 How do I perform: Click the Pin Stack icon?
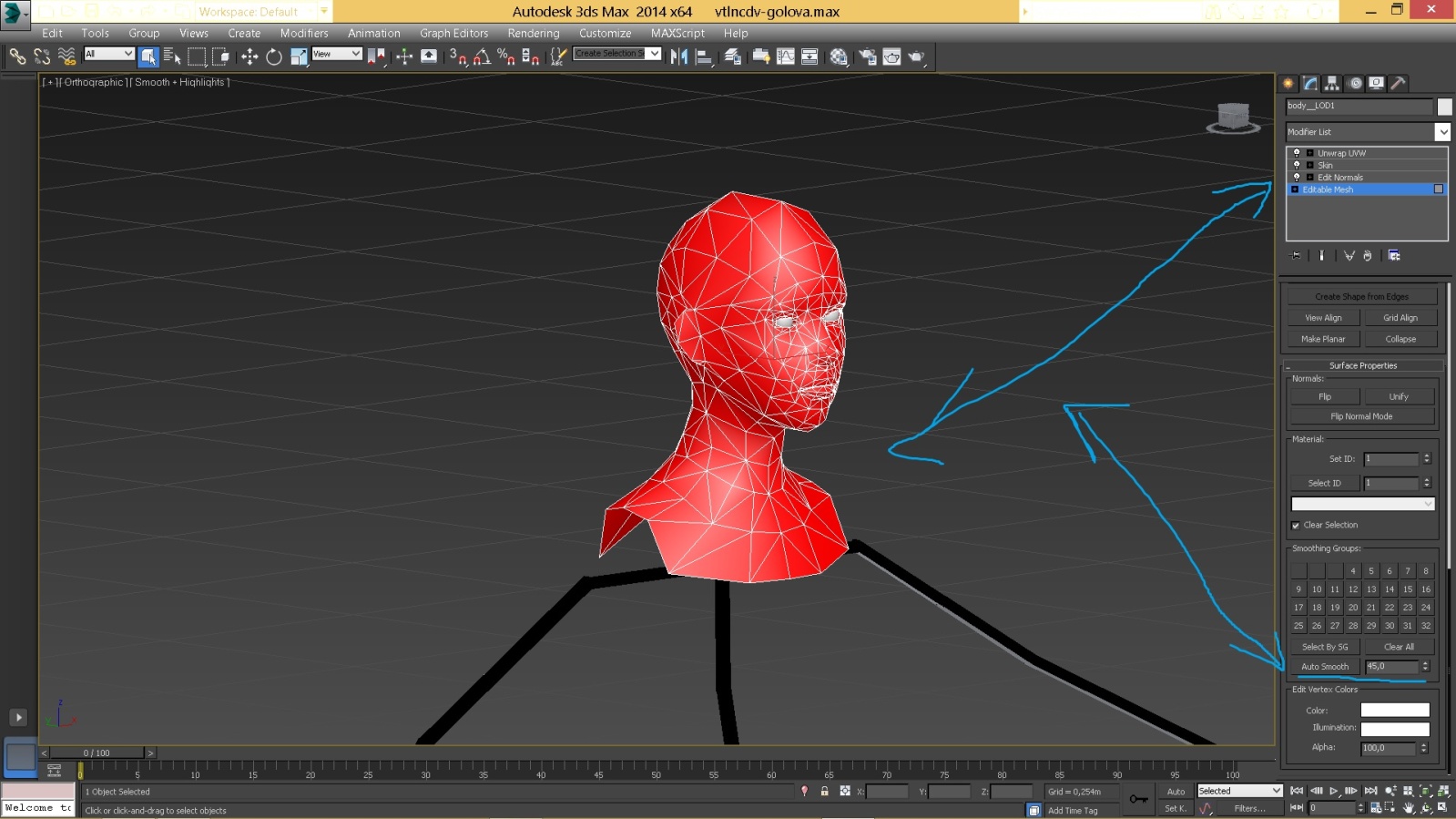click(1297, 256)
